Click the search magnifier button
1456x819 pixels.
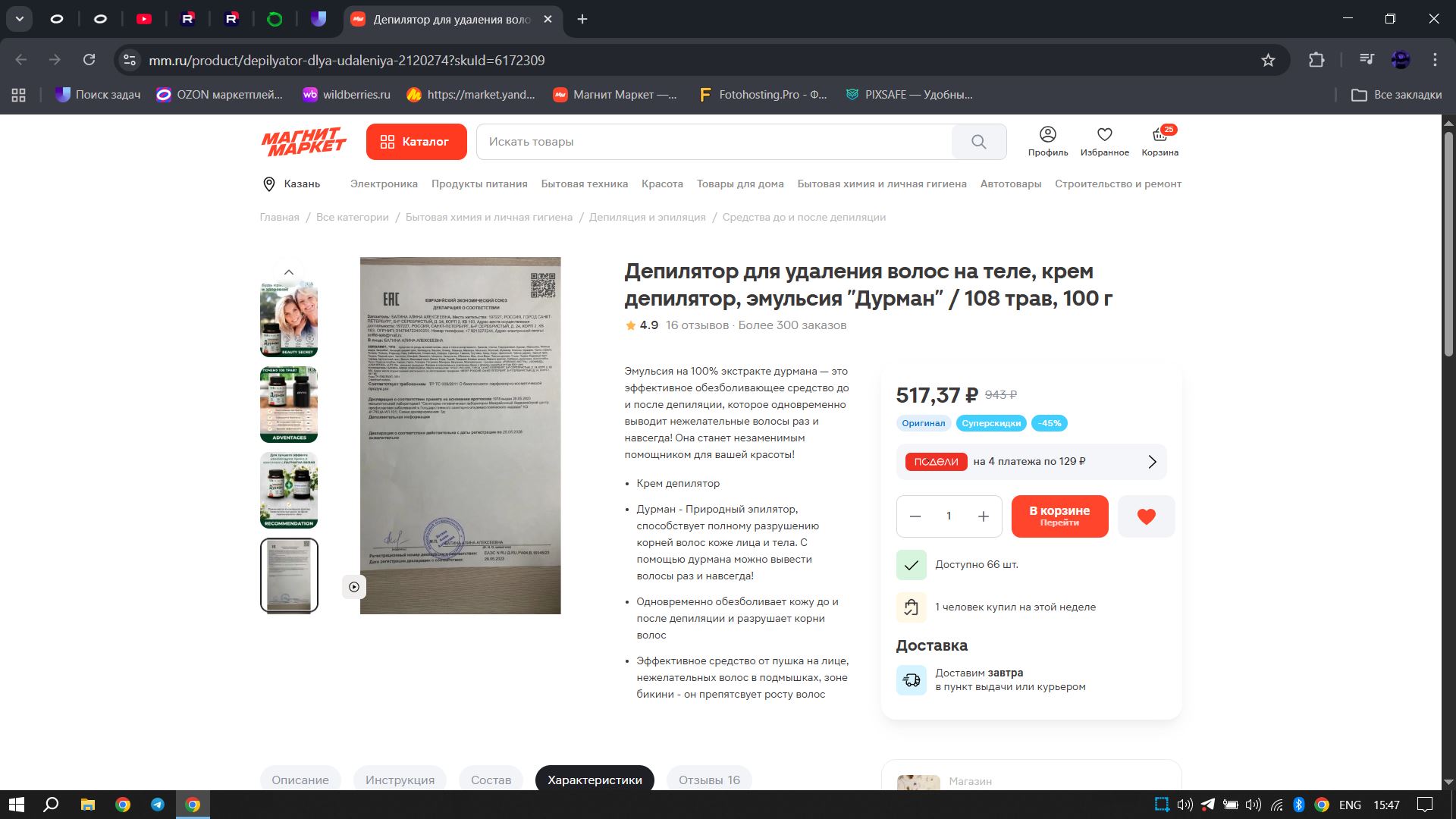(x=978, y=142)
